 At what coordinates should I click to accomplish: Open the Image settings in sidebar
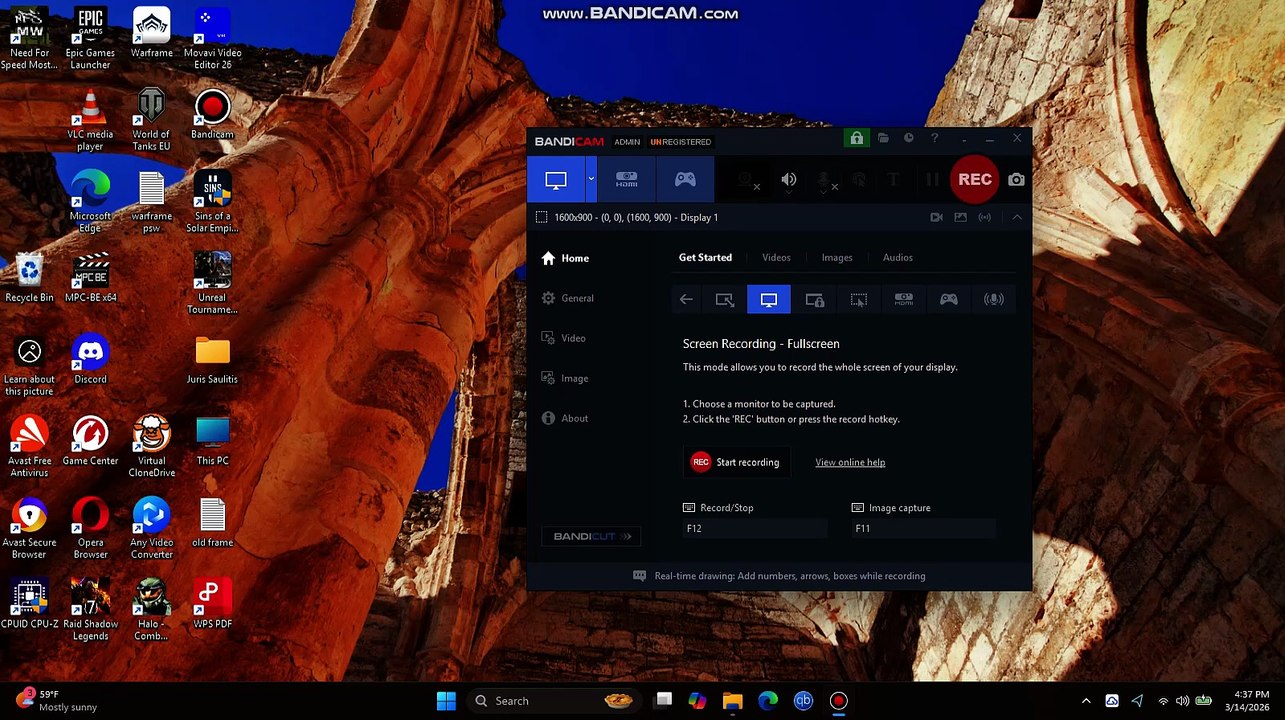point(565,378)
